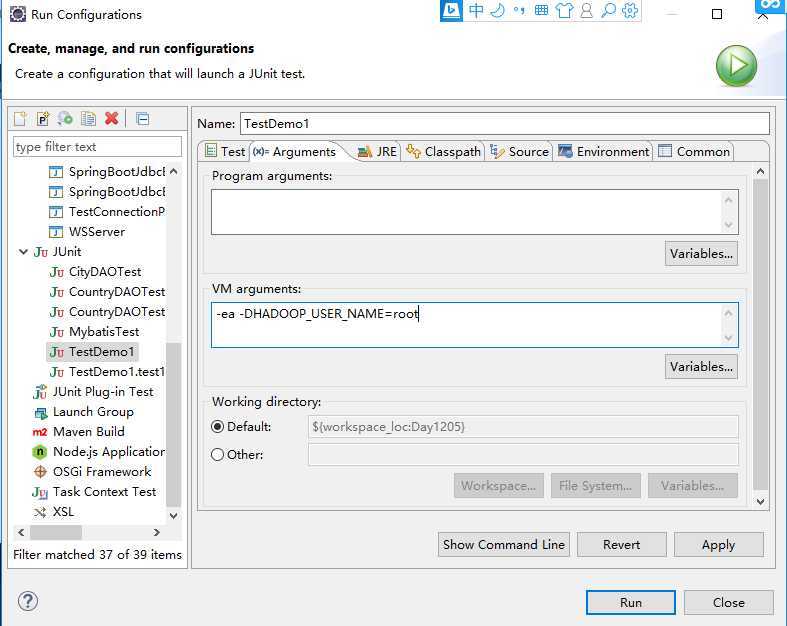Click tree horizontal scroll right arrow

coord(157,532)
